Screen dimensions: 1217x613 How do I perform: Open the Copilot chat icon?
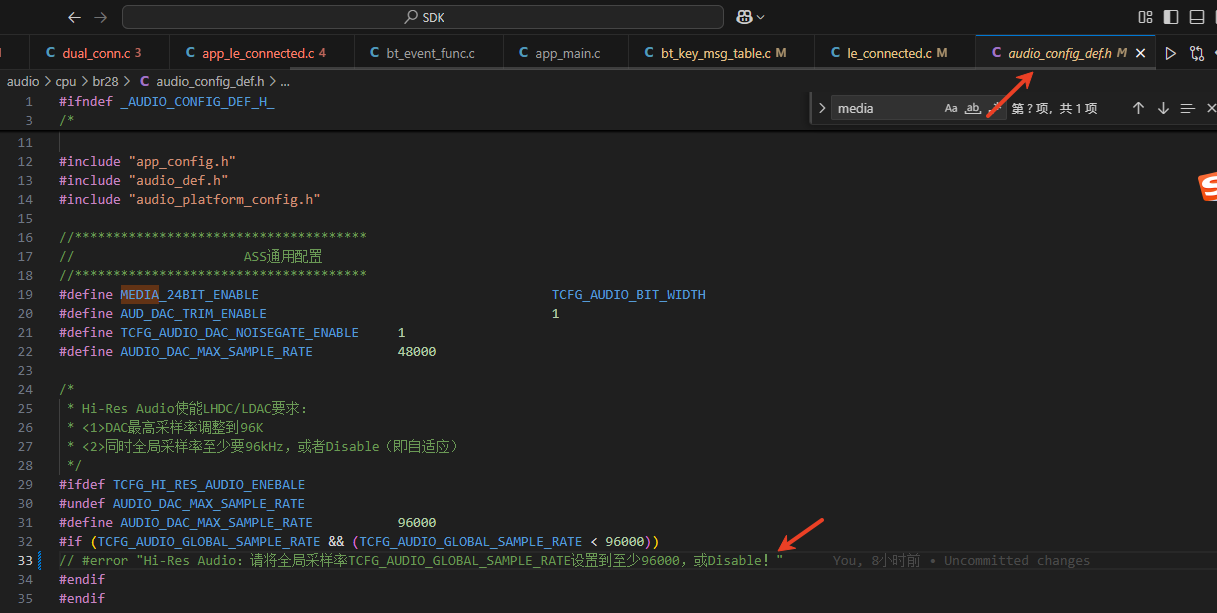[744, 17]
